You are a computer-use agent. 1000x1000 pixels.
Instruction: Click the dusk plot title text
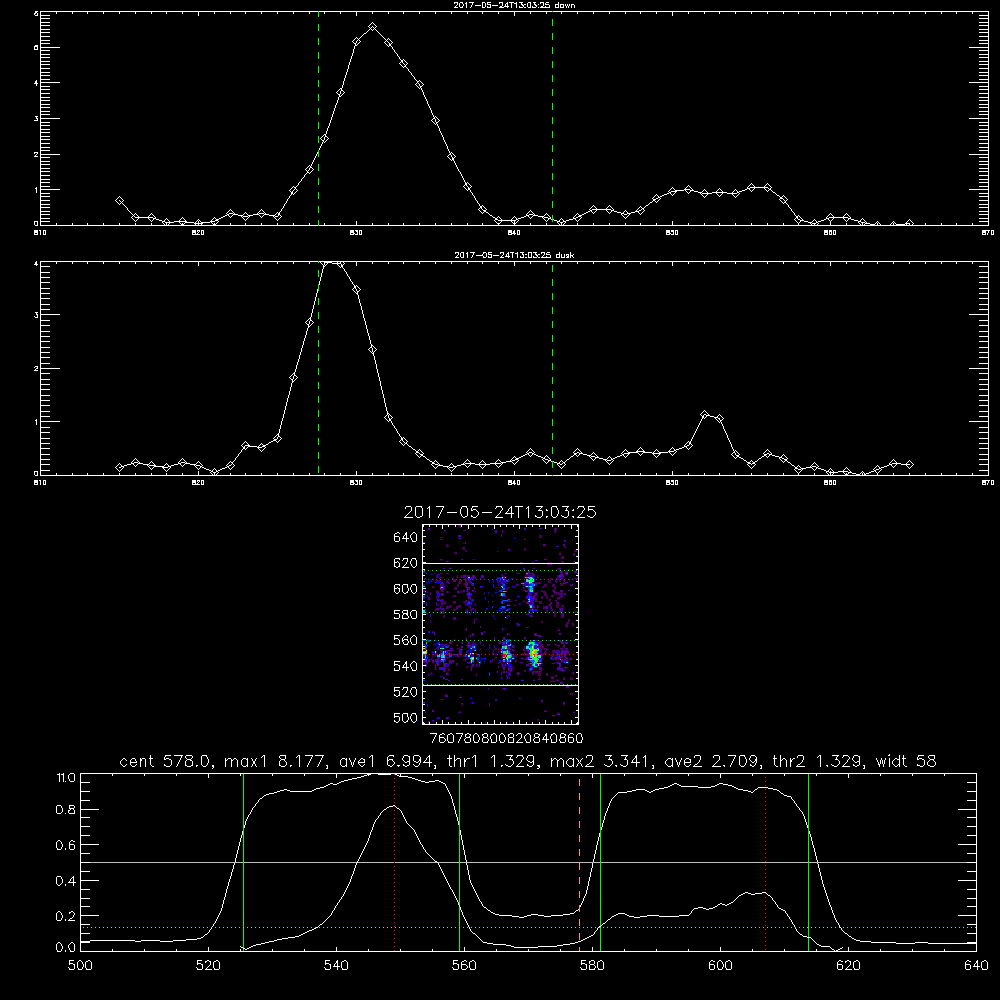tap(514, 255)
